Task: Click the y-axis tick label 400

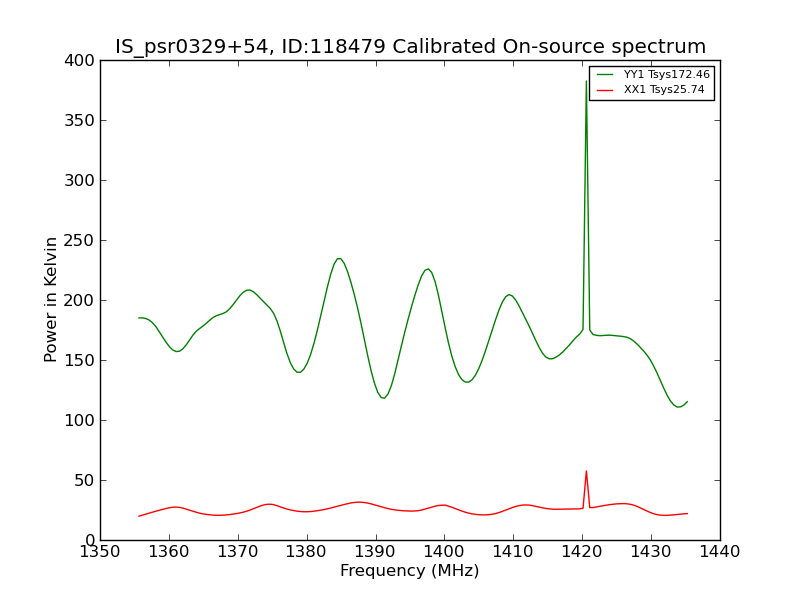Action: click(79, 61)
